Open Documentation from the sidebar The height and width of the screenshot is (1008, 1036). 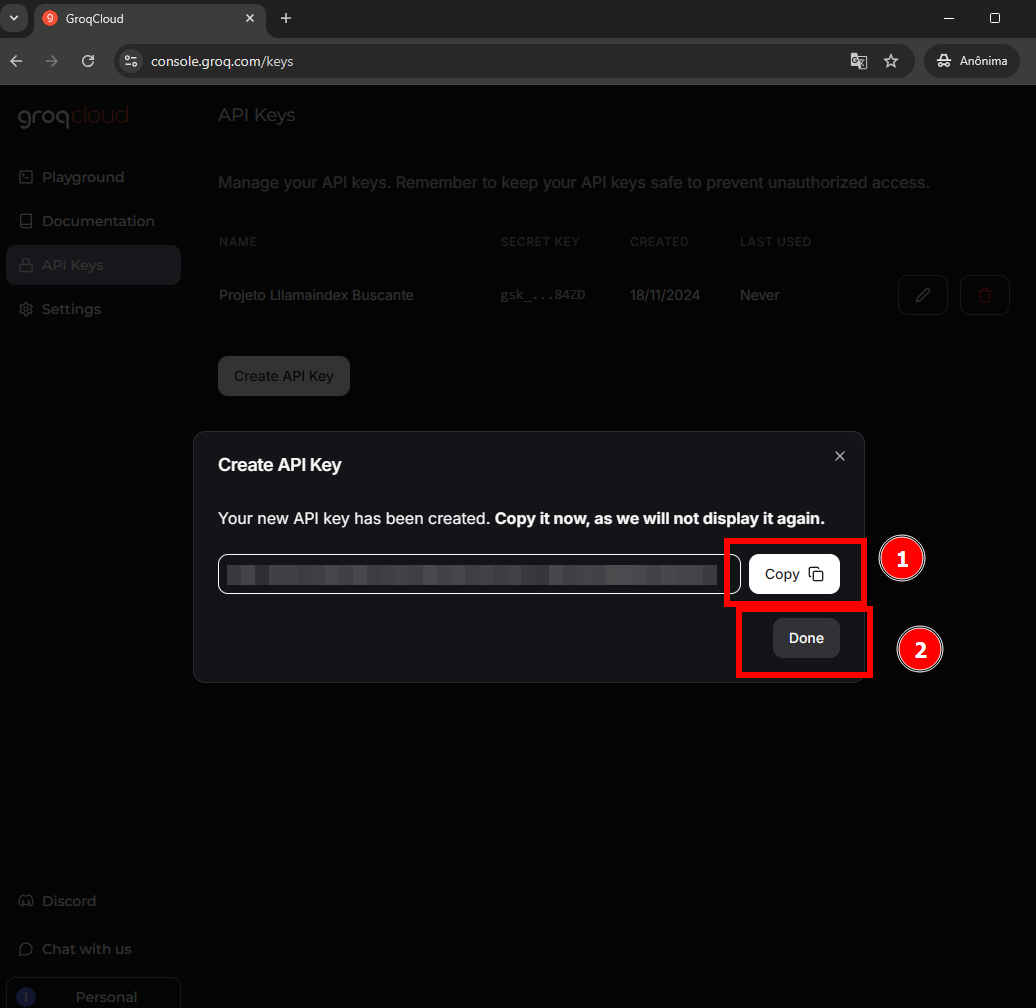coord(25,220)
